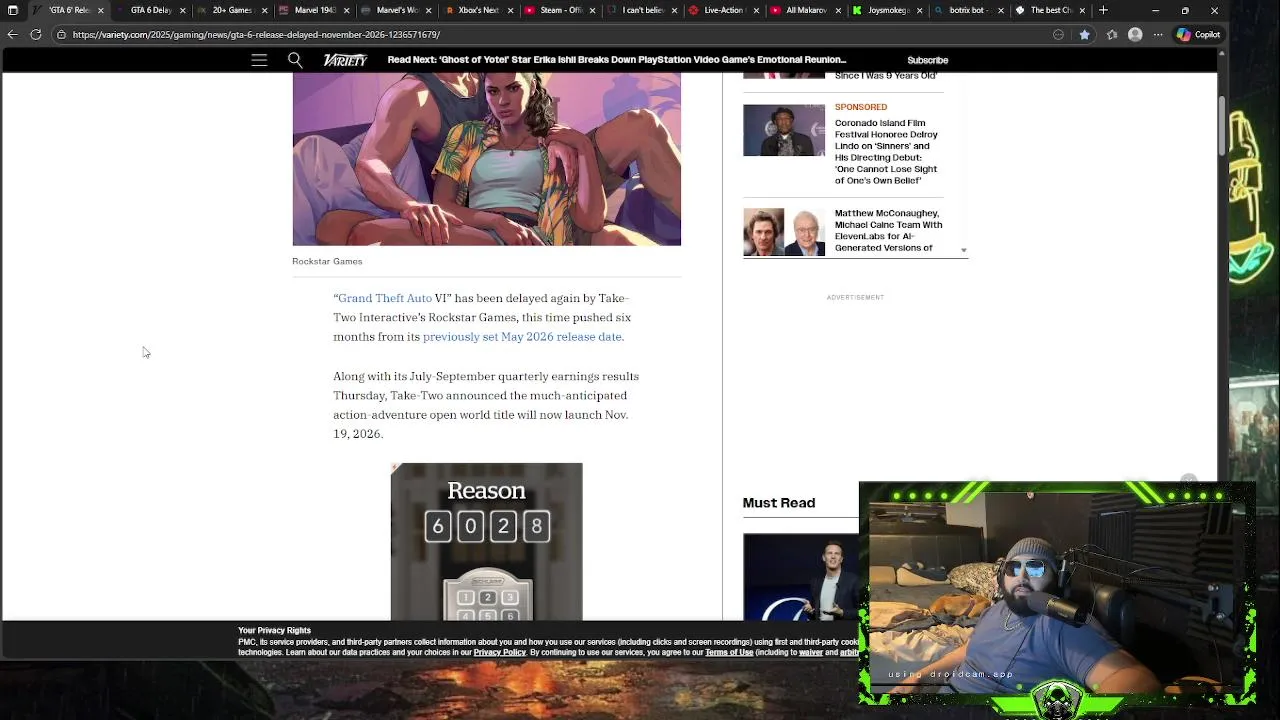Close the Steam tab

pos(592,10)
